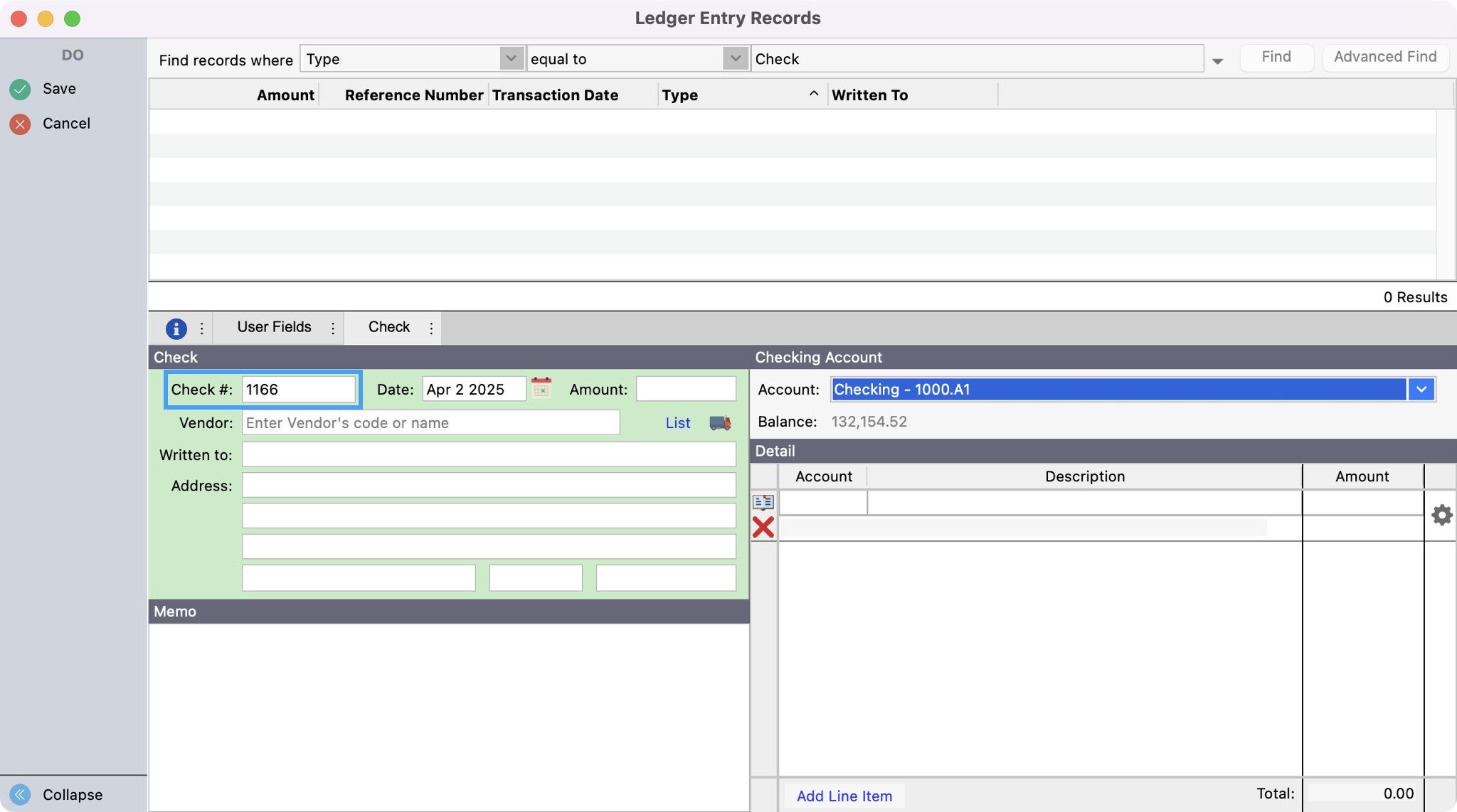
Task: Open the Type field dropdown
Action: tap(511, 58)
